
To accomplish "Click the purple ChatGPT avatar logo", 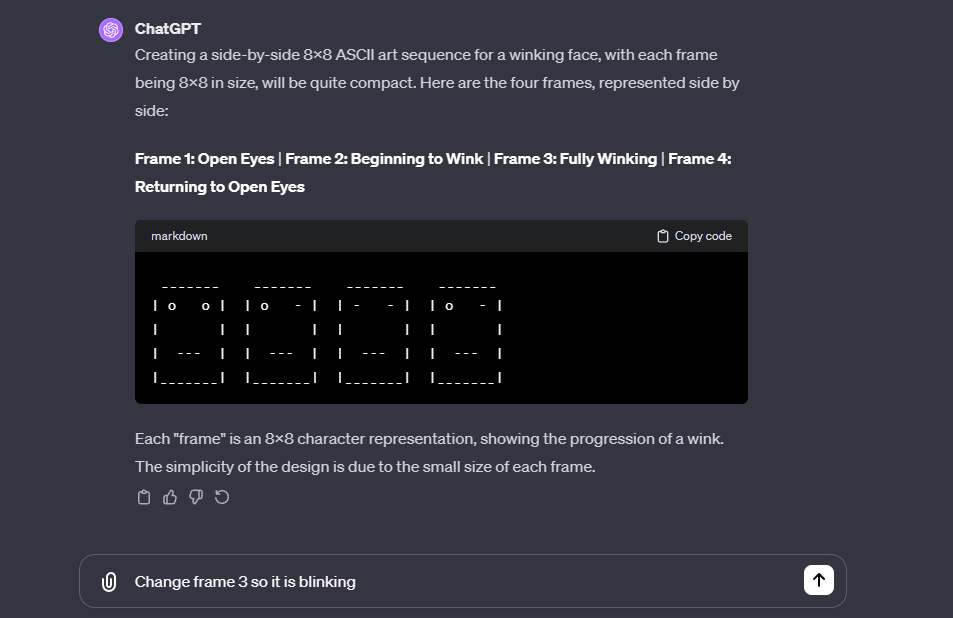I will [111, 30].
